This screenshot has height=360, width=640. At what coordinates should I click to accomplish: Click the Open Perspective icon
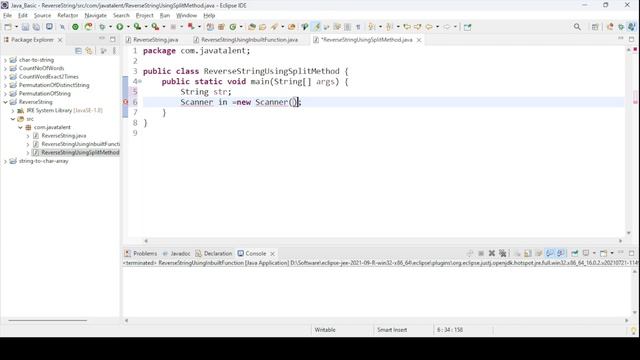(x=595, y=27)
